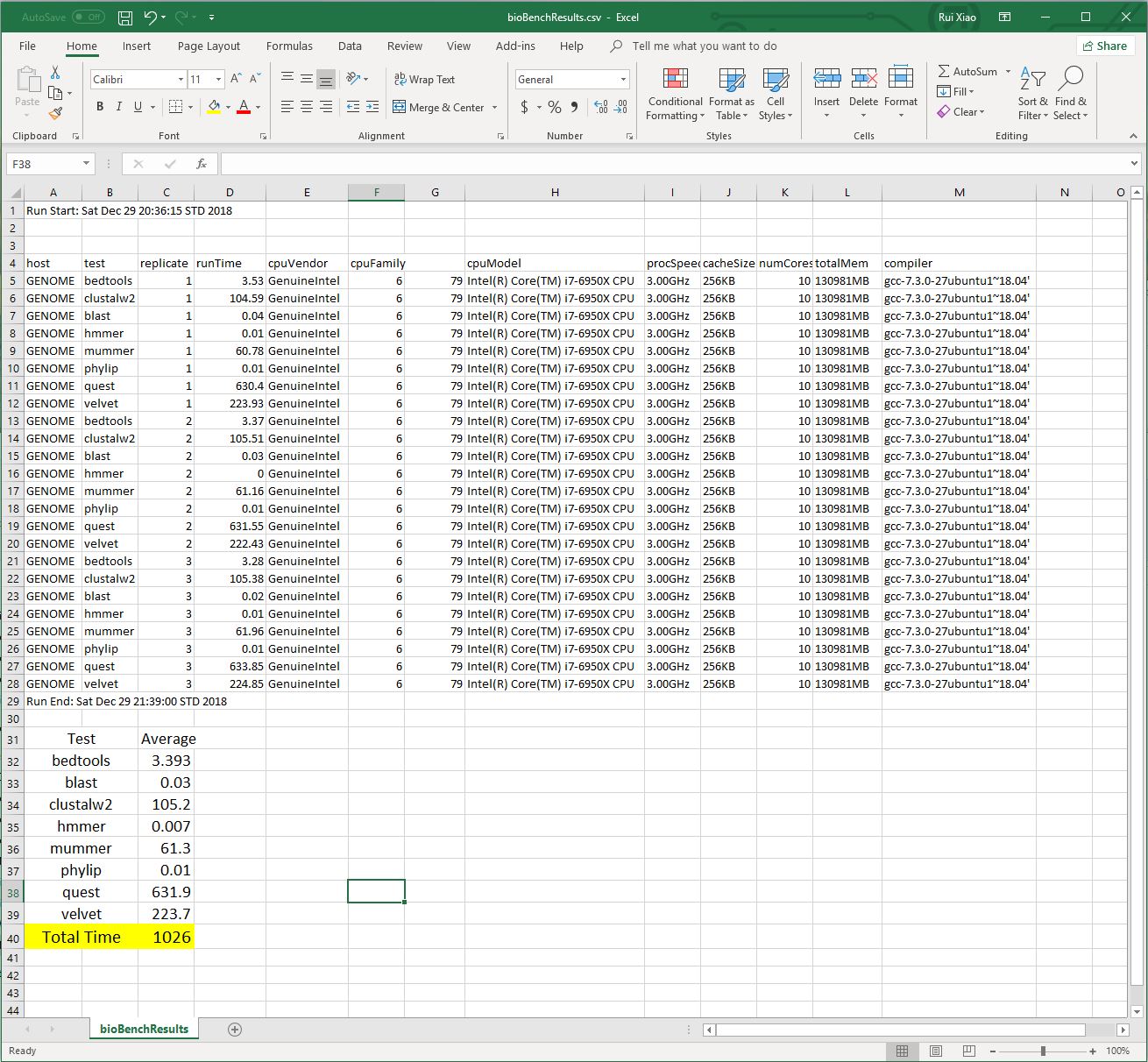Apply Comma Style
The width and height of the screenshot is (1148, 1062).
point(574,106)
